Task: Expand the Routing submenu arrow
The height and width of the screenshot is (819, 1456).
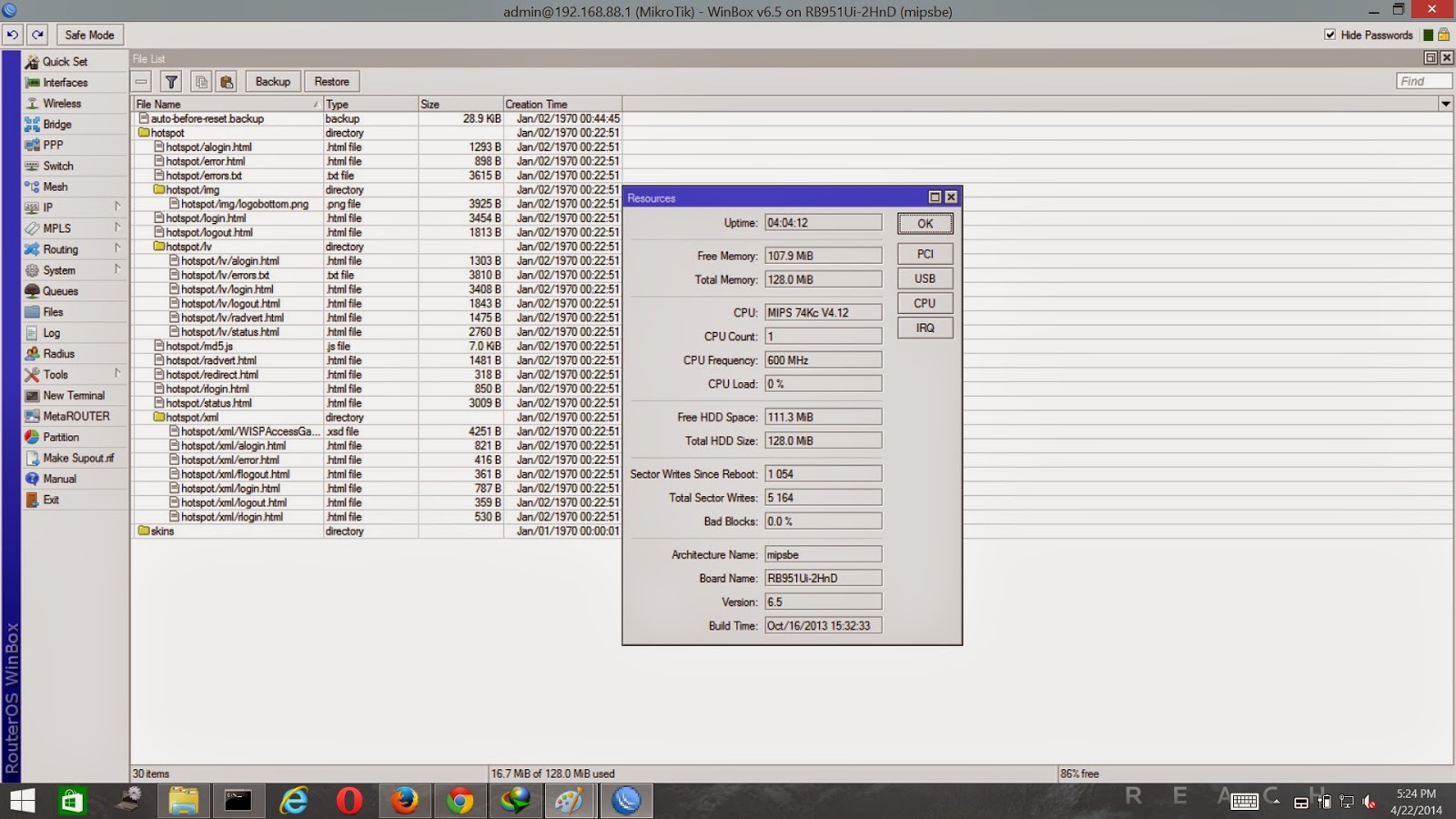Action: tap(117, 248)
